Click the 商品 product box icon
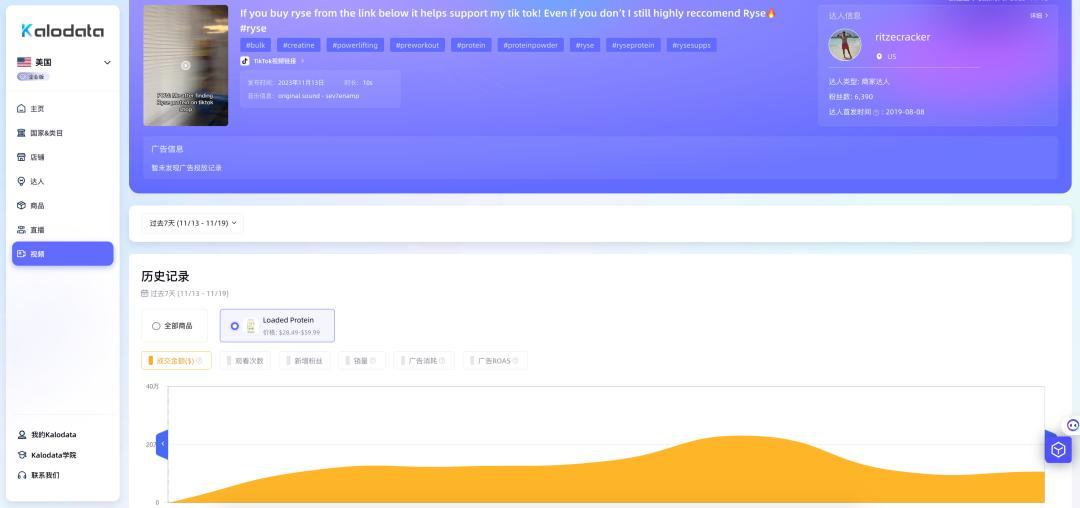1080x508 pixels. click(21, 205)
